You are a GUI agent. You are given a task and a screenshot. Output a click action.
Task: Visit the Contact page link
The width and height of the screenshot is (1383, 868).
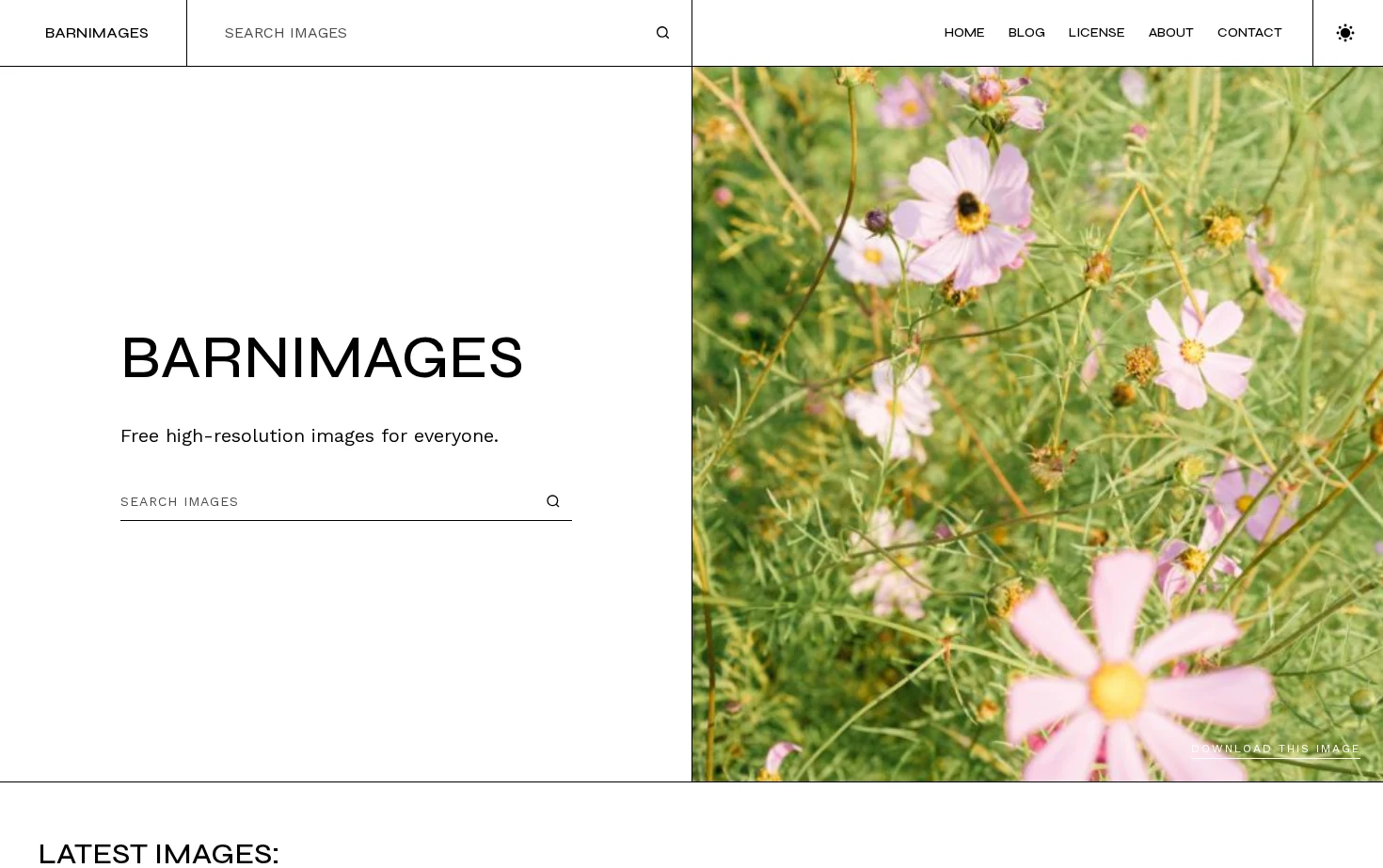coord(1249,33)
